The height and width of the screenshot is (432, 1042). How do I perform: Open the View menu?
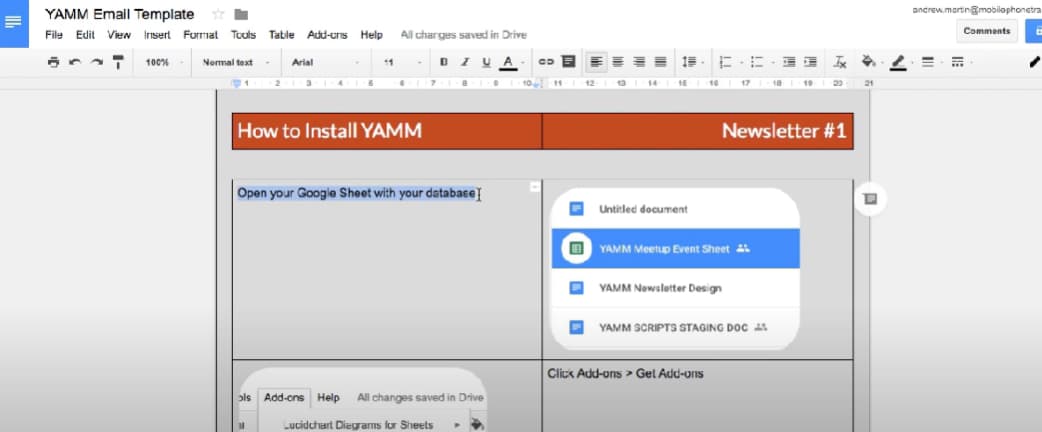click(119, 35)
